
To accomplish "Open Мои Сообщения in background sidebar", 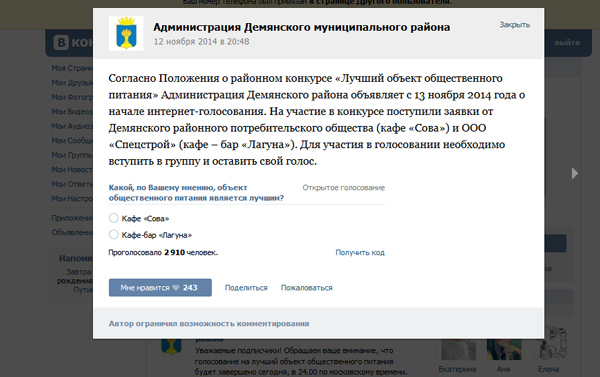I will (72, 140).
